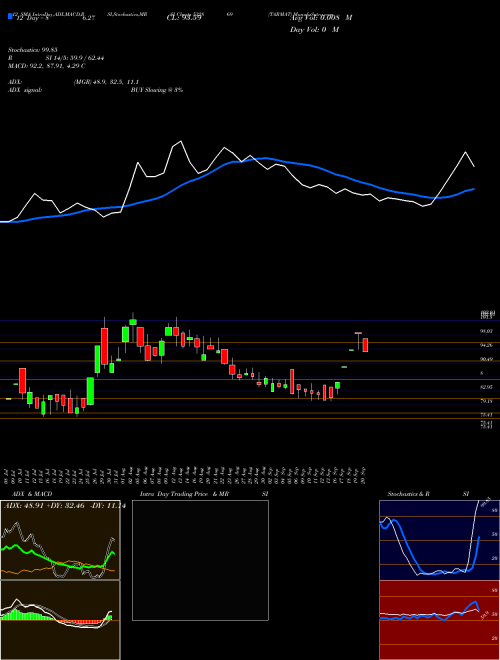Open the blue Stochastics chart panel
The image size is (500, 660).
click(x=439, y=540)
